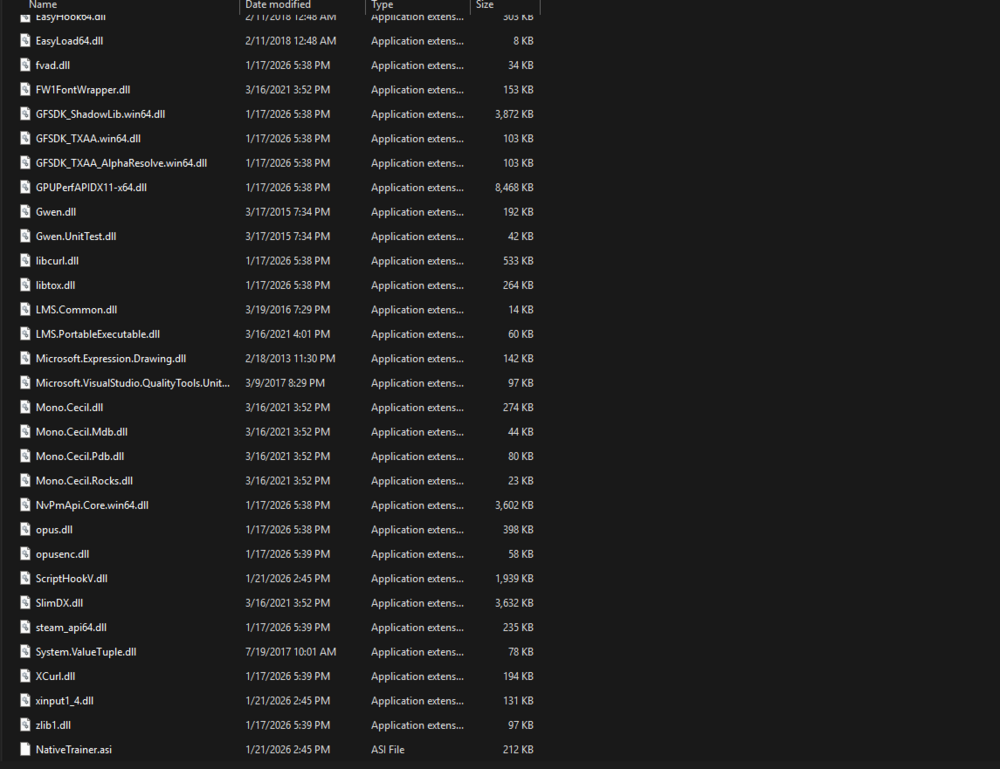This screenshot has width=1000, height=769.
Task: Click the EasyLoad64.dll file icon
Action: 25,41
